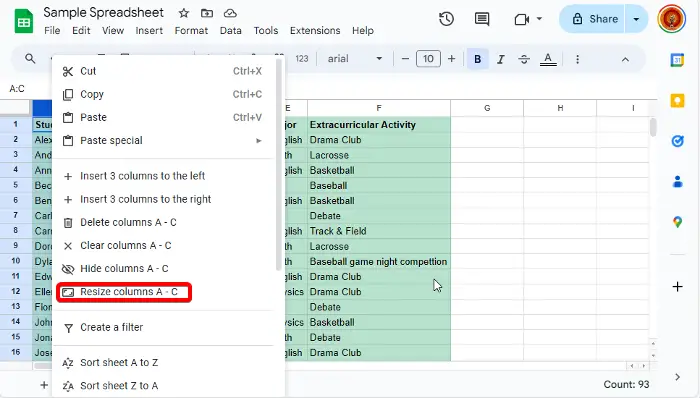Image resolution: width=700 pixels, height=398 pixels.
Task: Toggle Bold formatting
Action: (477, 59)
